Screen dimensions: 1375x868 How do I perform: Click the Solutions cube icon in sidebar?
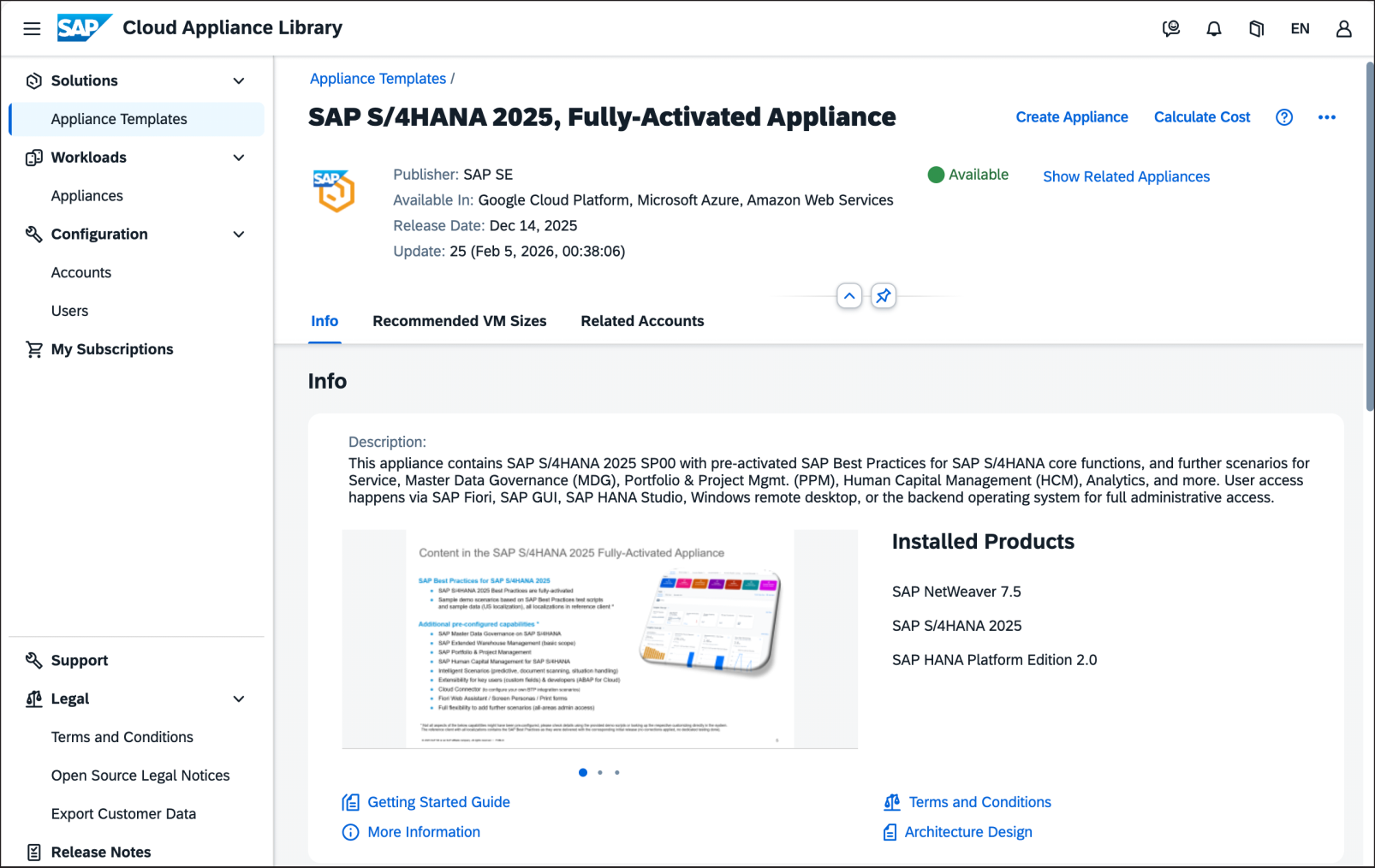point(34,80)
